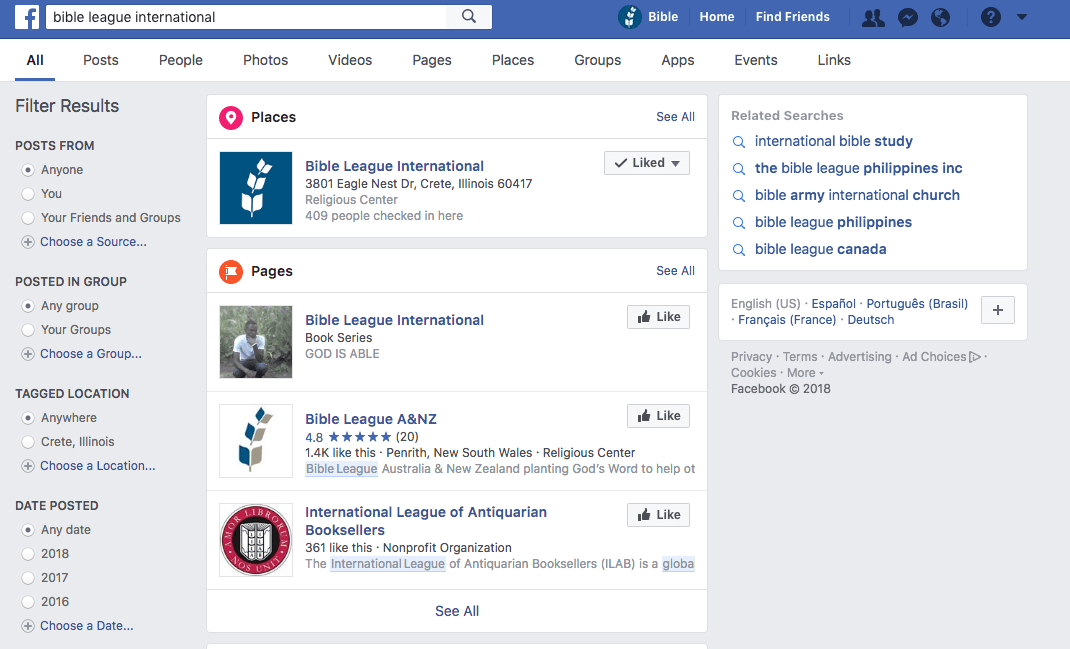
Task: Click inside the search text field
Action: 246,17
